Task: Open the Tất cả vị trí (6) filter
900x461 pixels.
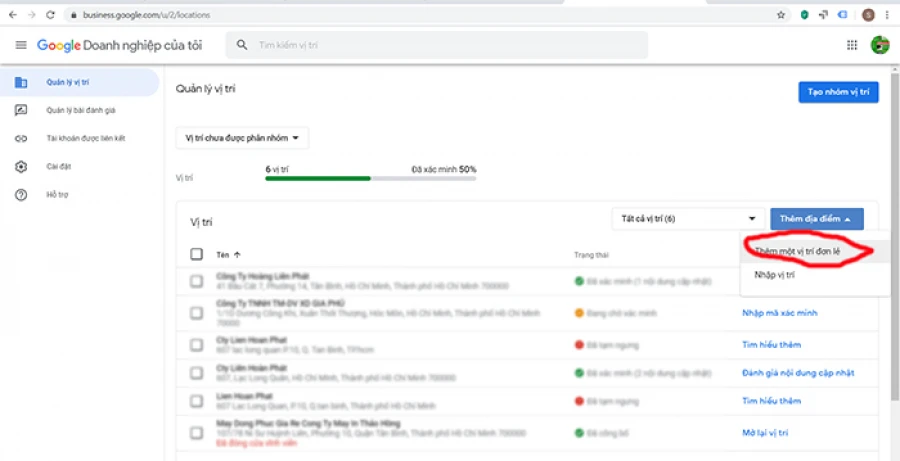Action: 688,219
